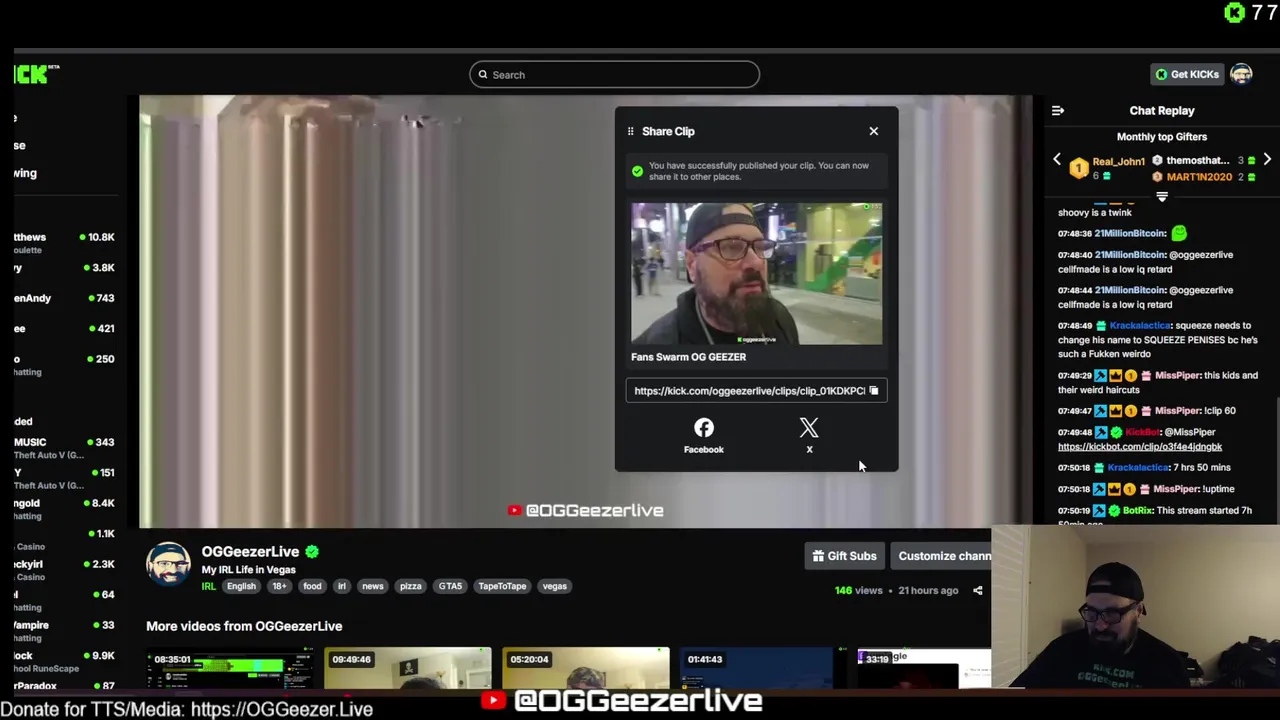Open the 05:20:04 video thumbnail
The width and height of the screenshot is (1280, 720).
(585, 669)
